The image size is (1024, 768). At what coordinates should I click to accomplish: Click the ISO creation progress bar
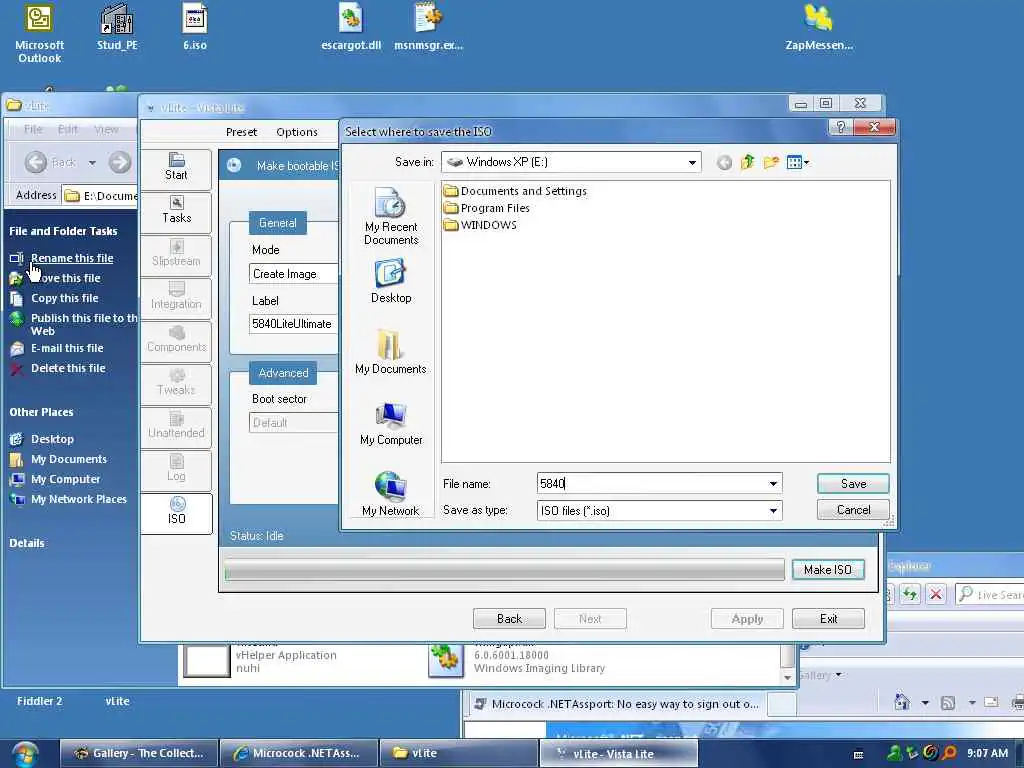pyautogui.click(x=504, y=569)
